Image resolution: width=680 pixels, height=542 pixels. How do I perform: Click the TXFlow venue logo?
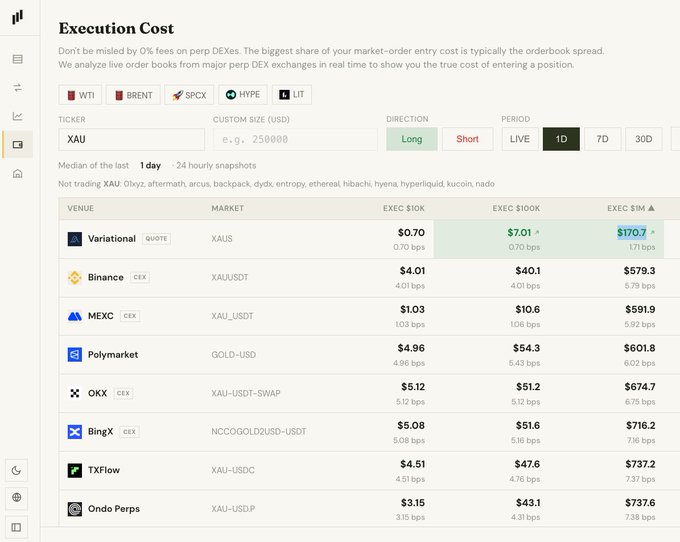click(75, 470)
